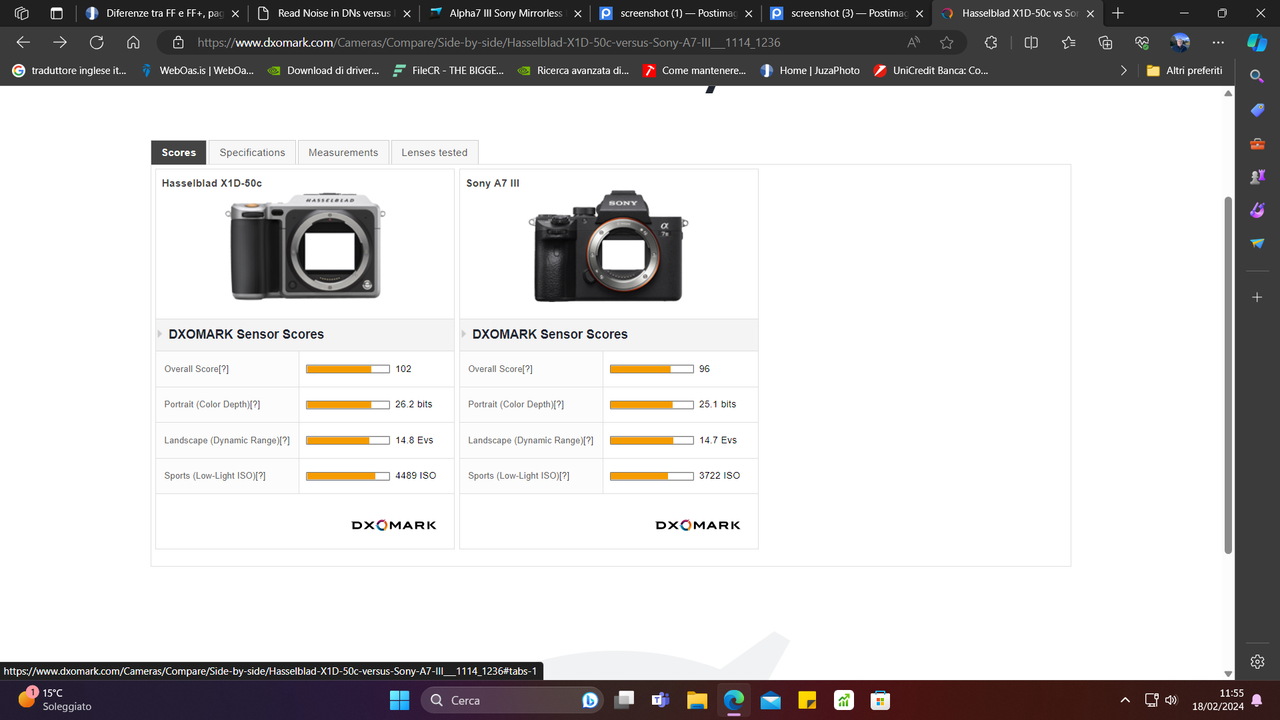Click inside the Cerca taskbar search box
The image size is (1280, 720).
[x=510, y=700]
